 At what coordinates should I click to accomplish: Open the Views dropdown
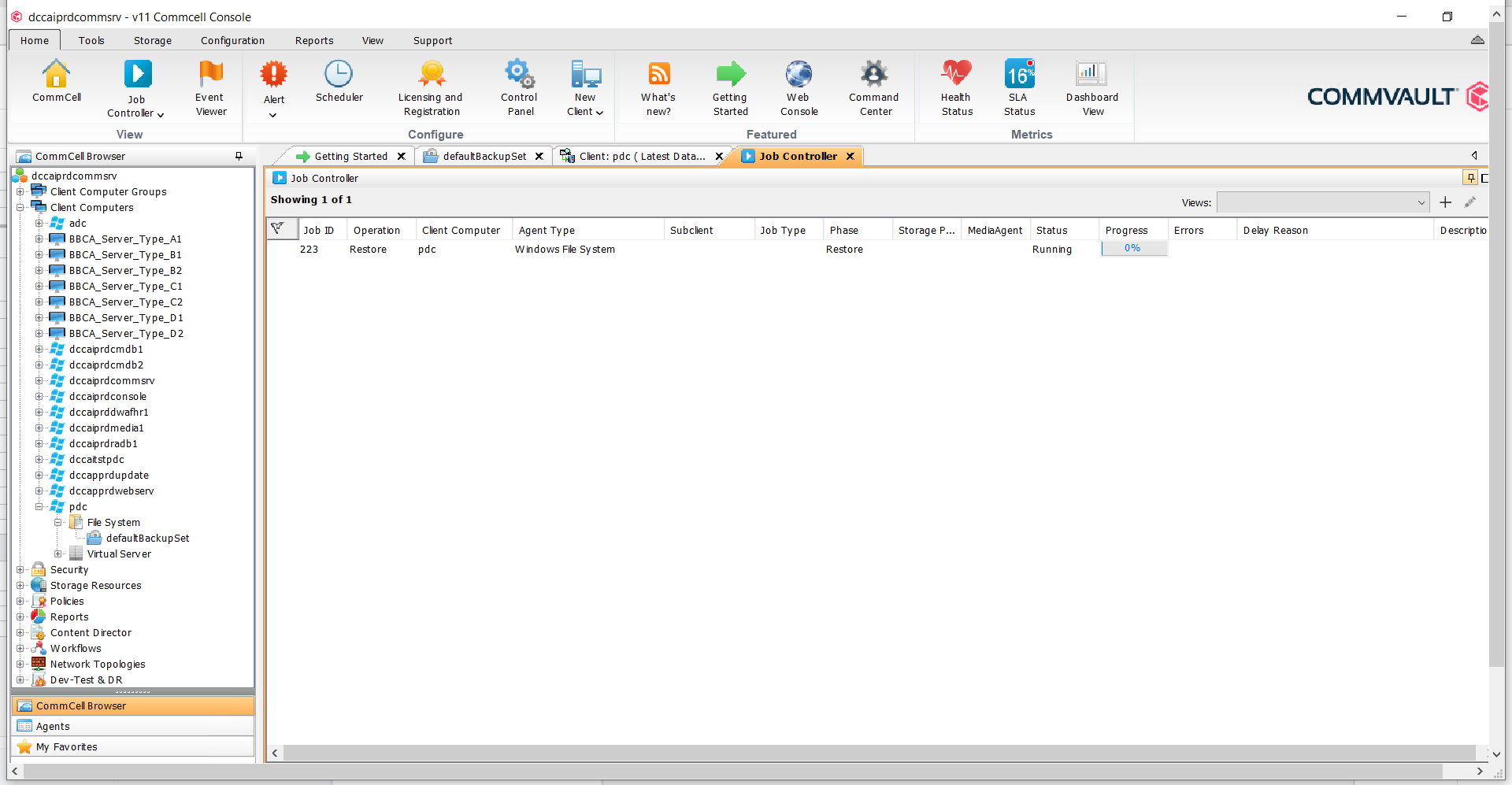[x=1323, y=202]
